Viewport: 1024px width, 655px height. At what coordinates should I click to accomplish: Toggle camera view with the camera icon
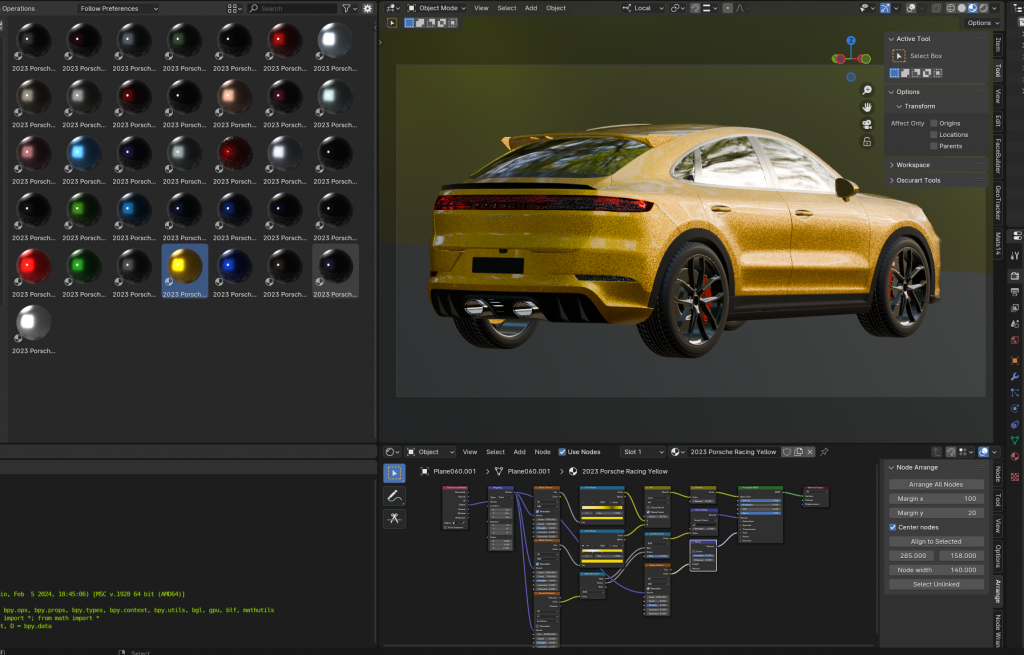pos(868,124)
